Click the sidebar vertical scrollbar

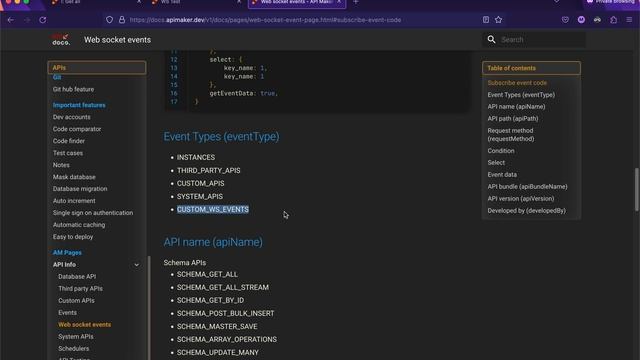click(149, 308)
